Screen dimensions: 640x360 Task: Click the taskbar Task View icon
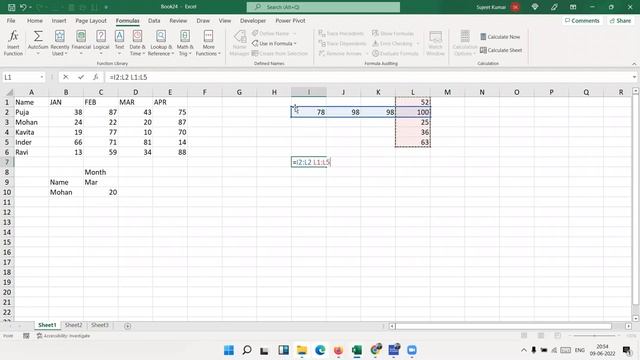264,350
